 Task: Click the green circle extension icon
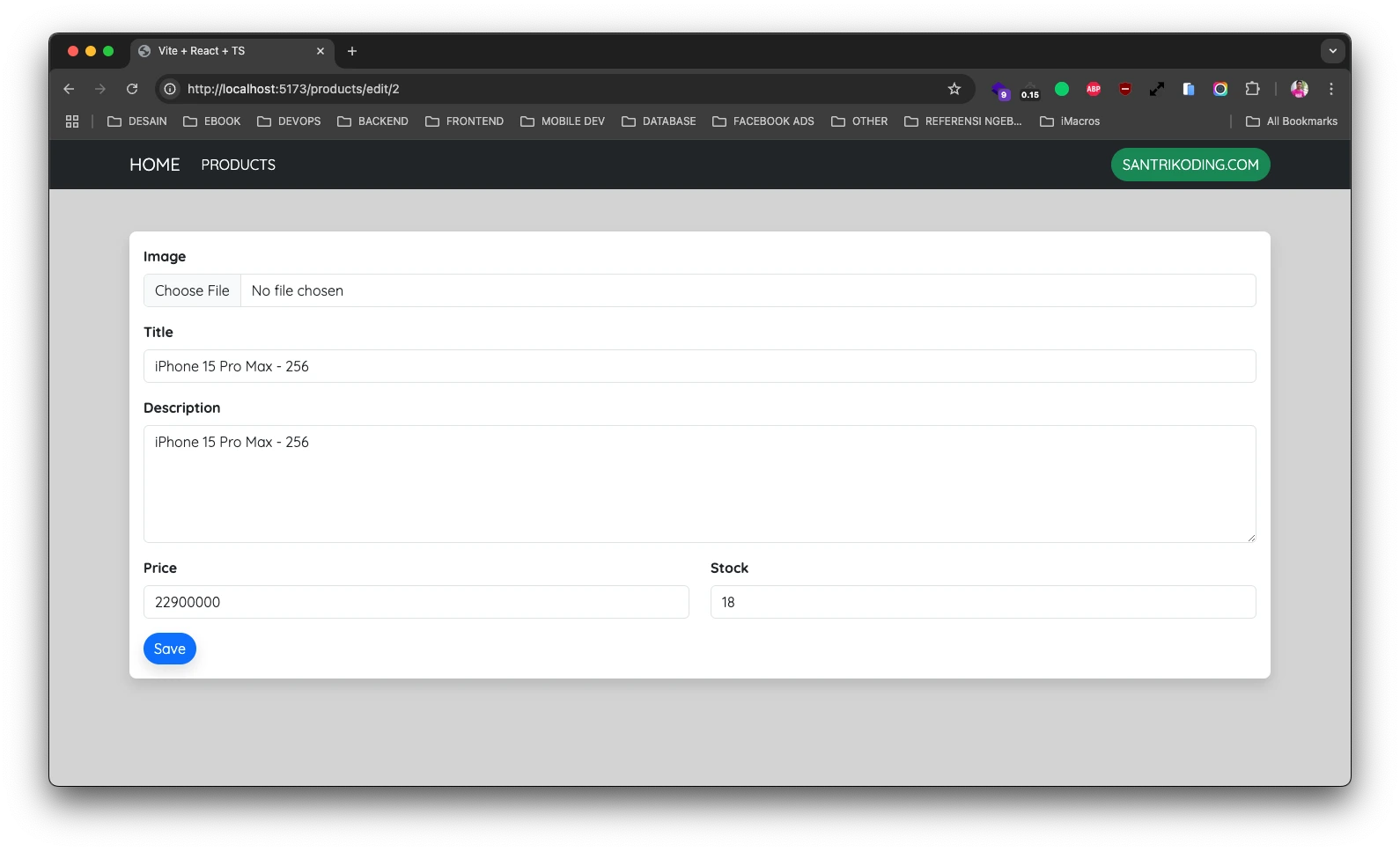[1062, 89]
